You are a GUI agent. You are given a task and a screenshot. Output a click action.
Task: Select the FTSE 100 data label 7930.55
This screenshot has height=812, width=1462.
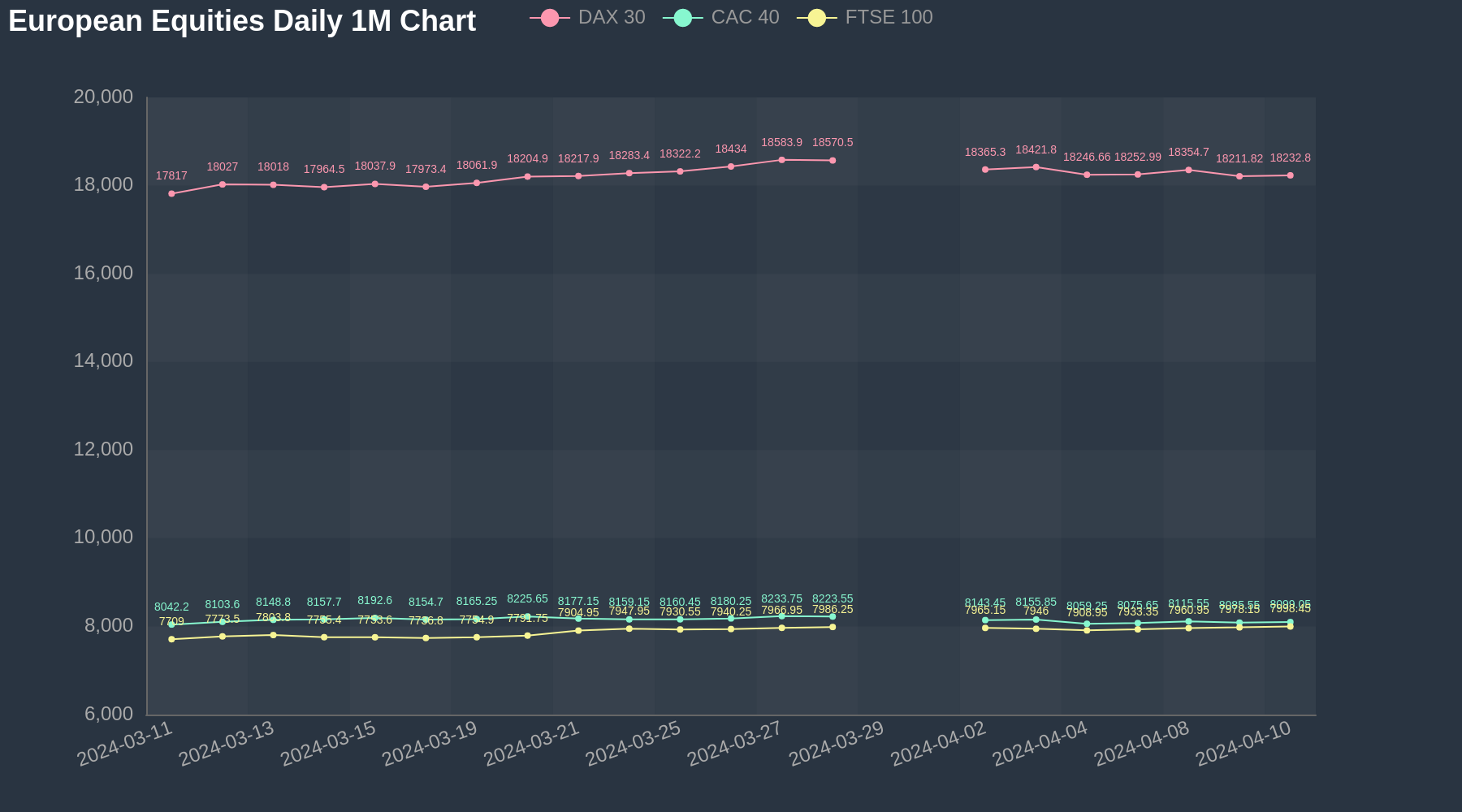click(680, 611)
